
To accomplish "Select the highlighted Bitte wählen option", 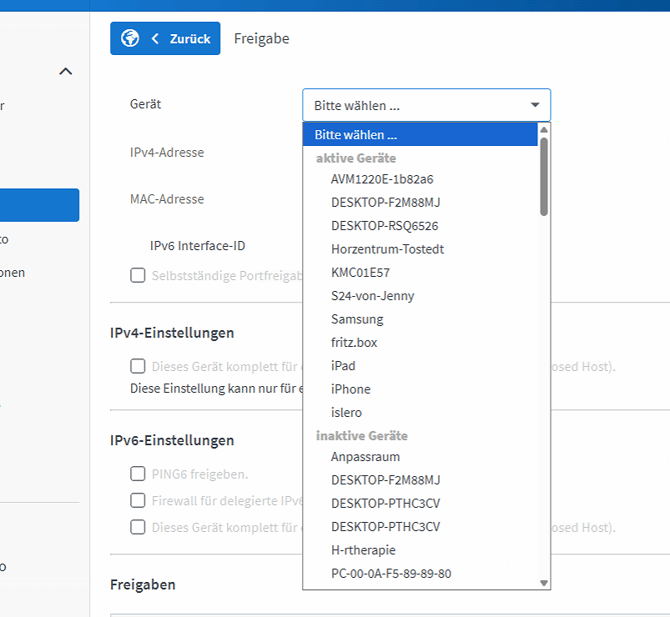I will click(x=420, y=134).
